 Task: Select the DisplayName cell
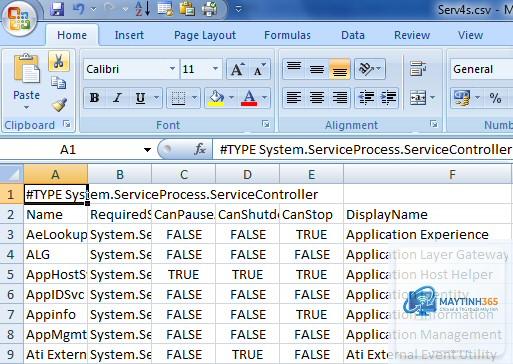point(427,214)
